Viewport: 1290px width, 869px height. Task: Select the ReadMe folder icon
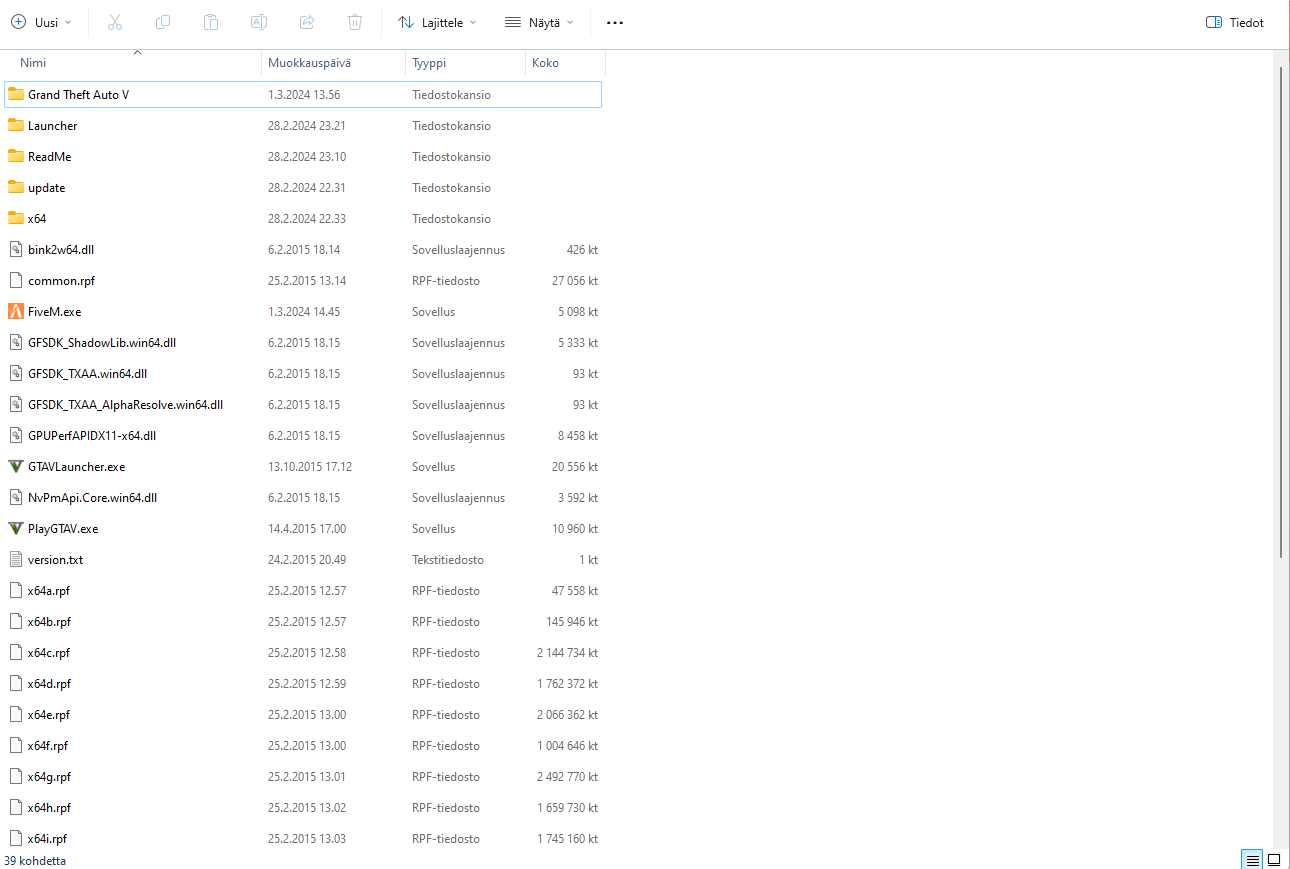click(x=15, y=156)
